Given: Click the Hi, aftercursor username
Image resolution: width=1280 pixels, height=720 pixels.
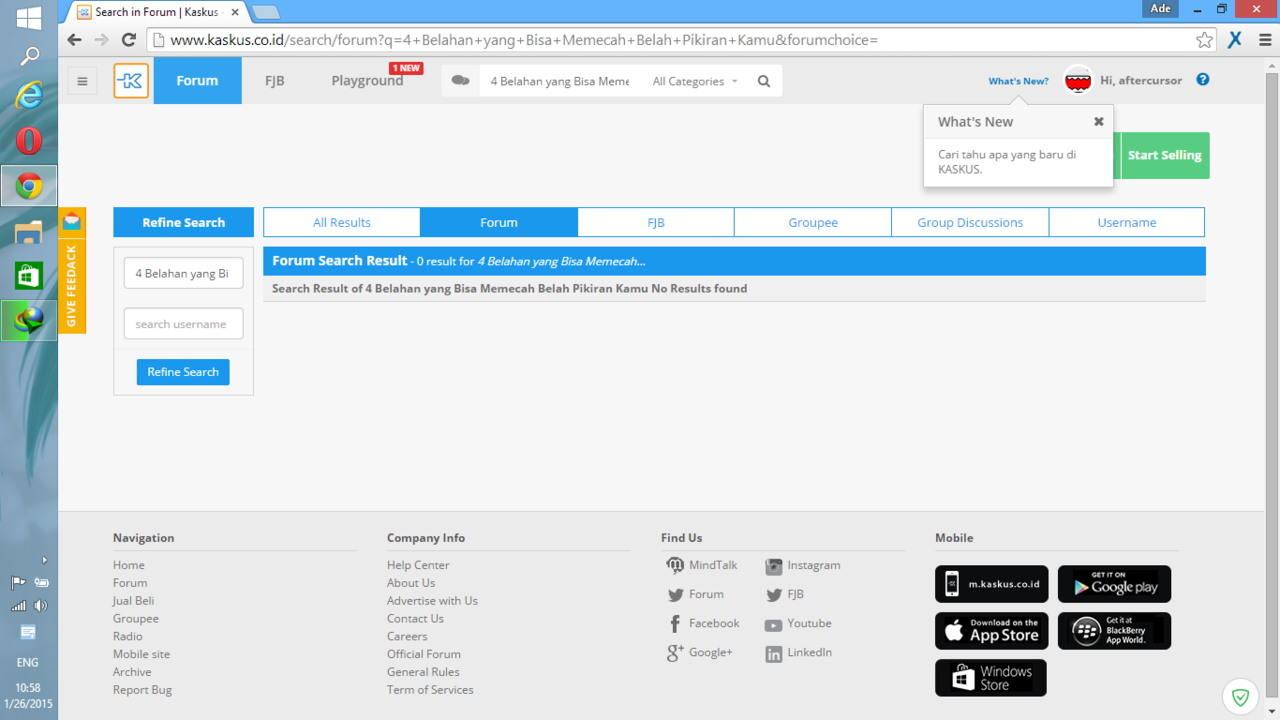Looking at the screenshot, I should point(1141,80).
